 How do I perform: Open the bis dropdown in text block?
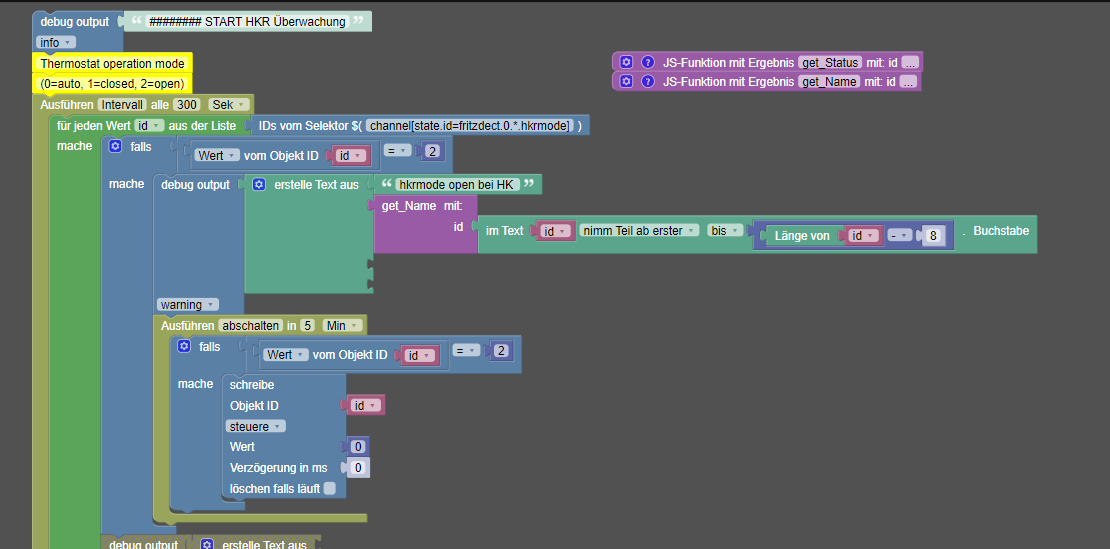[726, 230]
